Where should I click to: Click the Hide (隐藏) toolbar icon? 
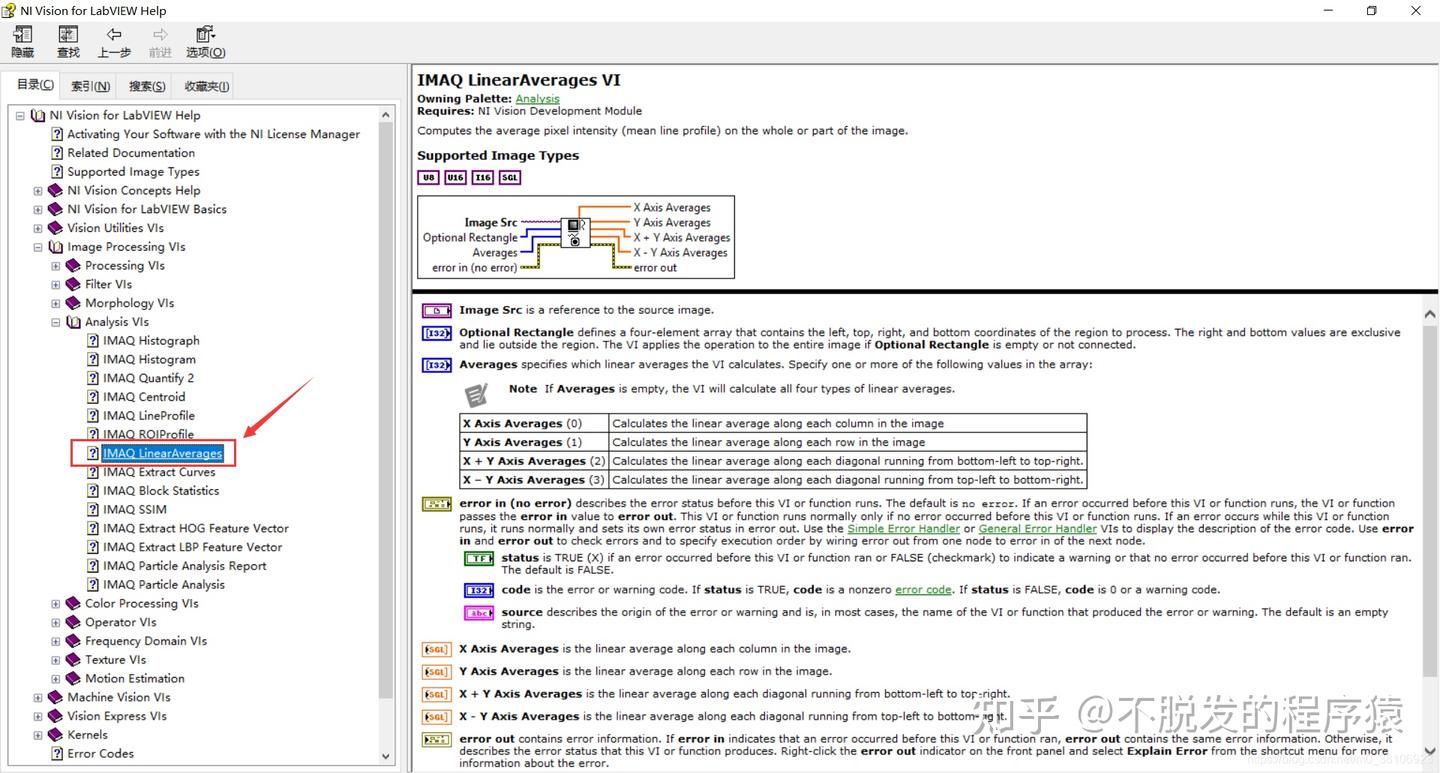pyautogui.click(x=22, y=41)
